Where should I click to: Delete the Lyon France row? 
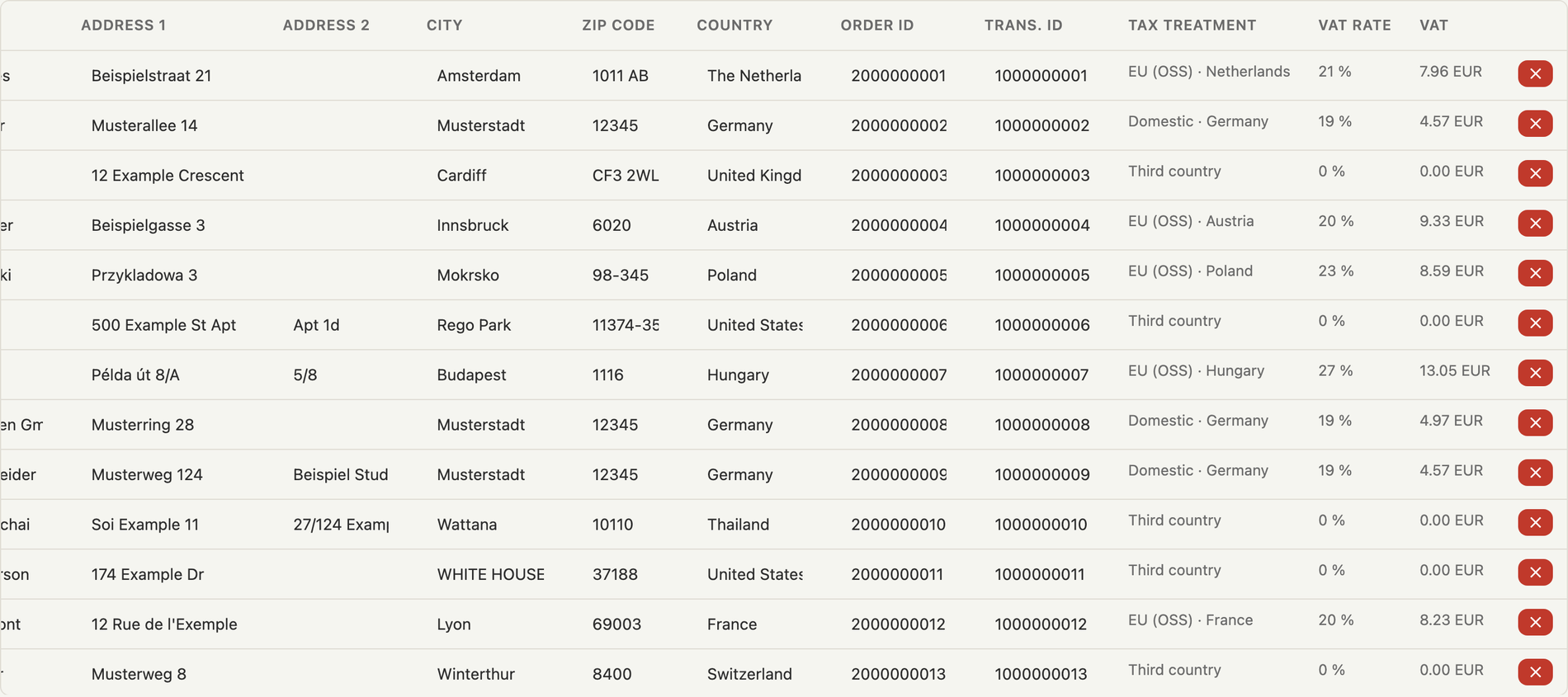1535,623
